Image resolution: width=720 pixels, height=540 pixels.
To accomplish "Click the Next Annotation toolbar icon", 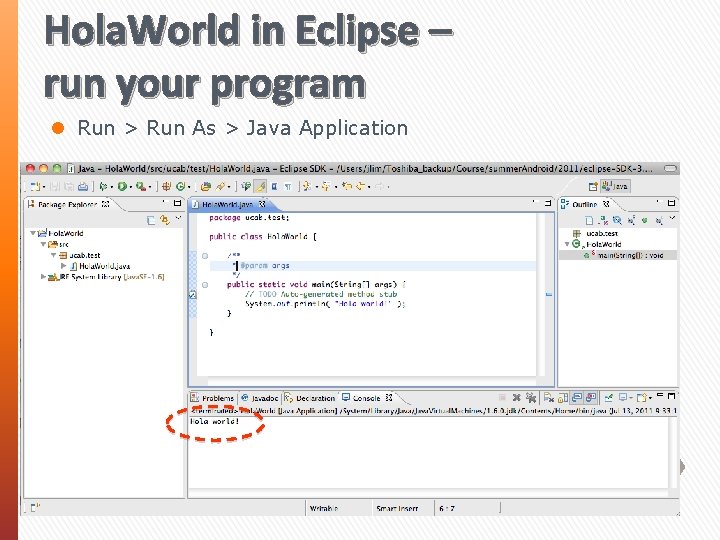I will [x=307, y=186].
